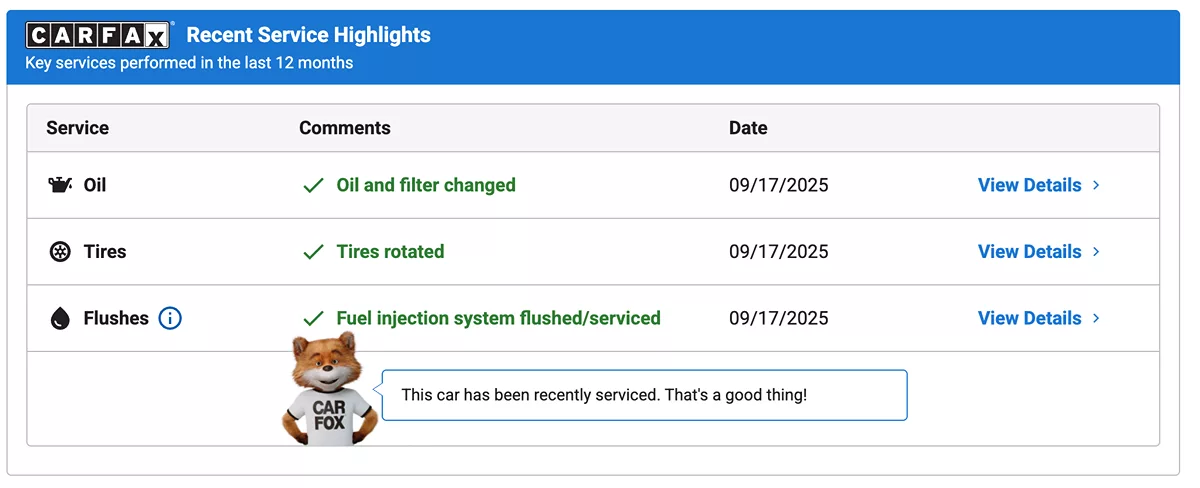The height and width of the screenshot is (488, 1200).
Task: Click the oil can icon
Action: coord(61,185)
